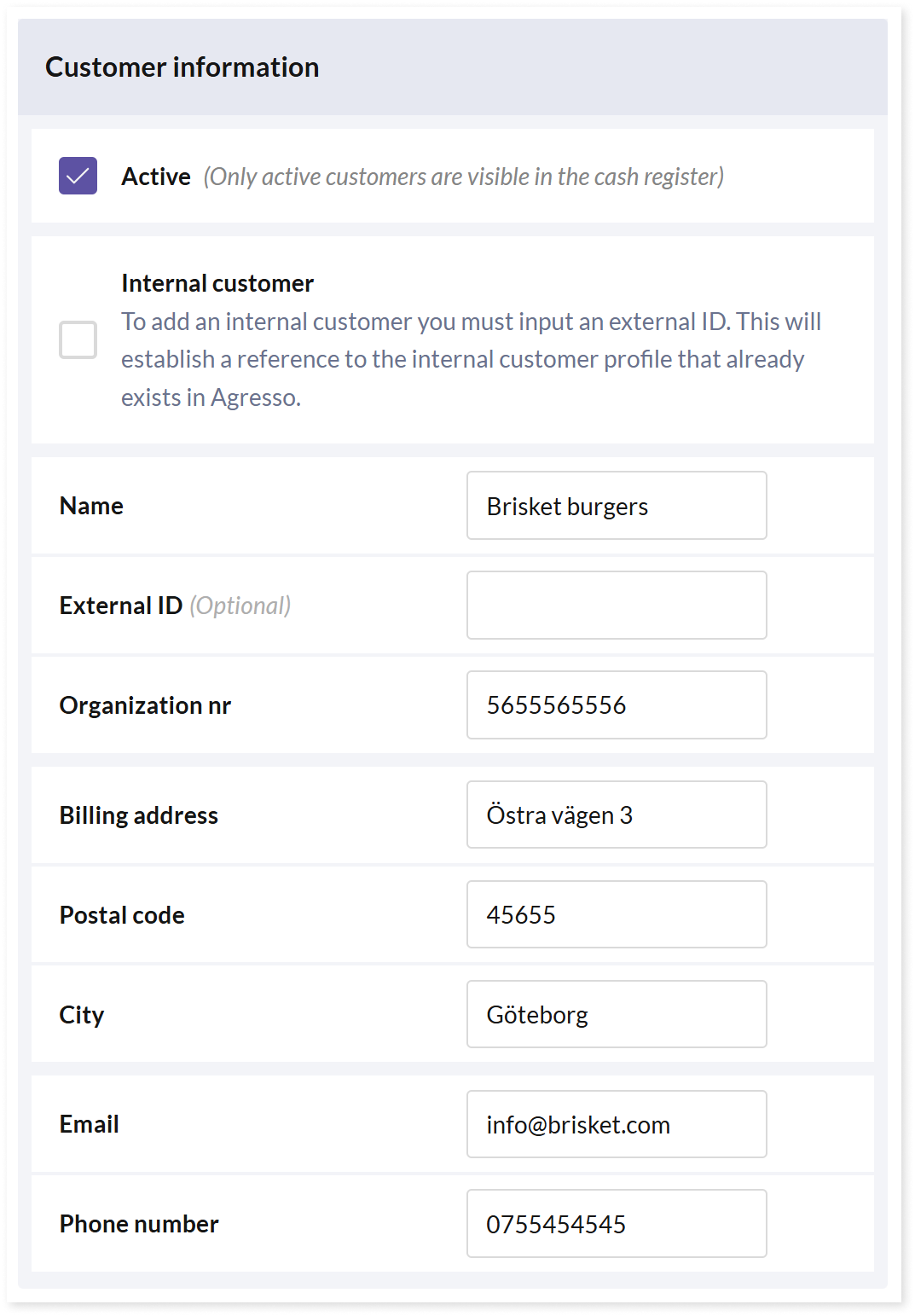915x1316 pixels.
Task: Select the Email field info@brisket.com
Action: tap(617, 1124)
